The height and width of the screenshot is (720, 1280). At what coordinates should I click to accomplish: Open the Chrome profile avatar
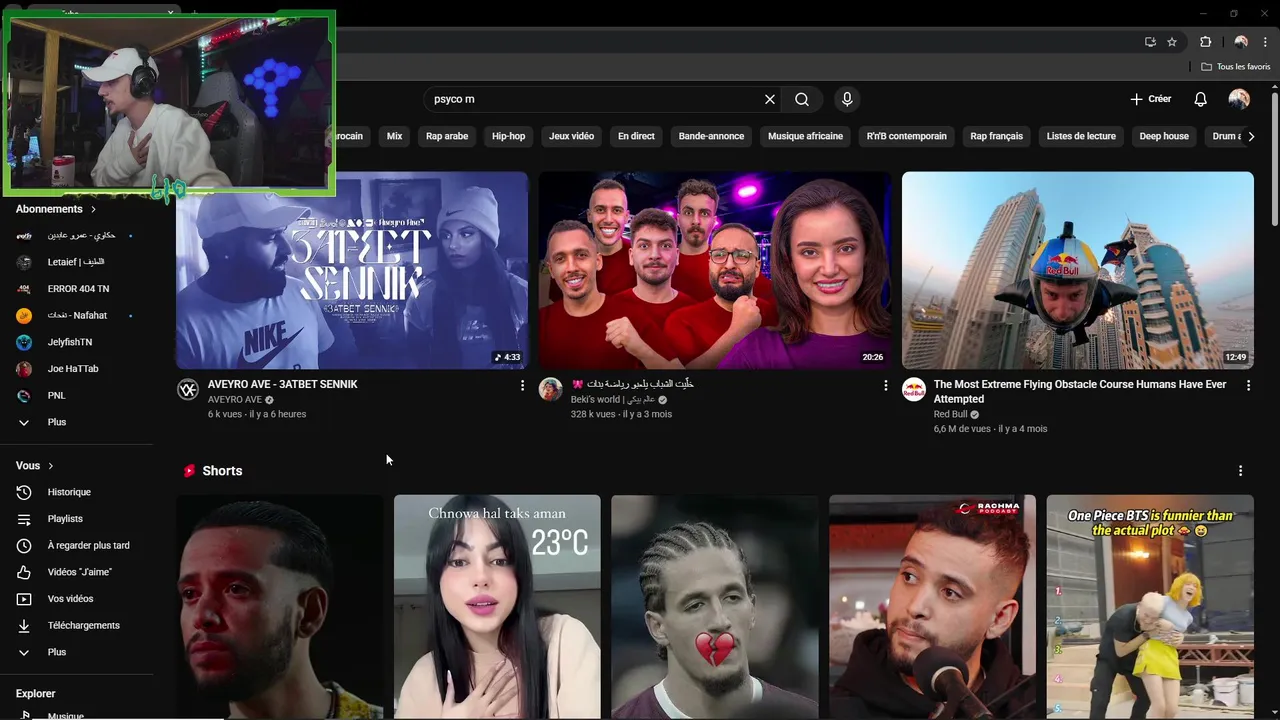[x=1241, y=42]
